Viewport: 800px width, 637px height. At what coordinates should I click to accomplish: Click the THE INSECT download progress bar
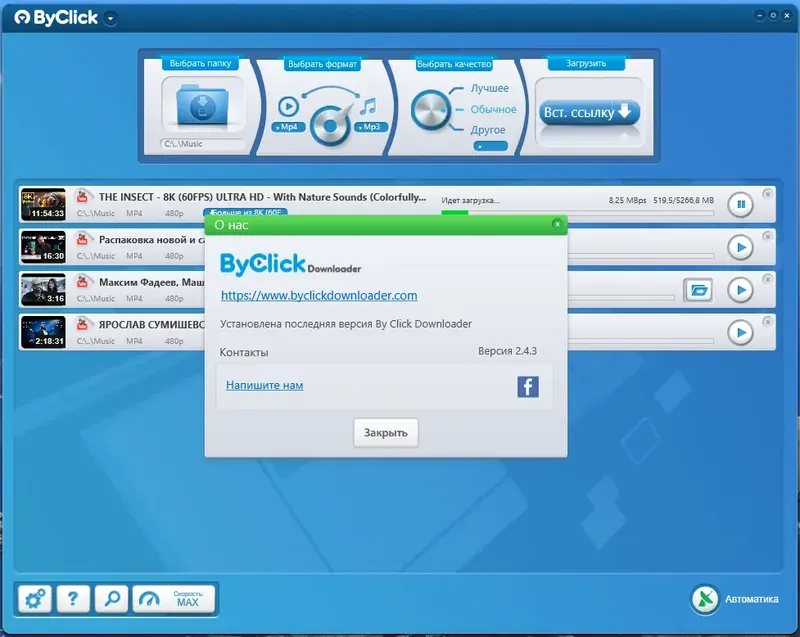click(x=577, y=213)
